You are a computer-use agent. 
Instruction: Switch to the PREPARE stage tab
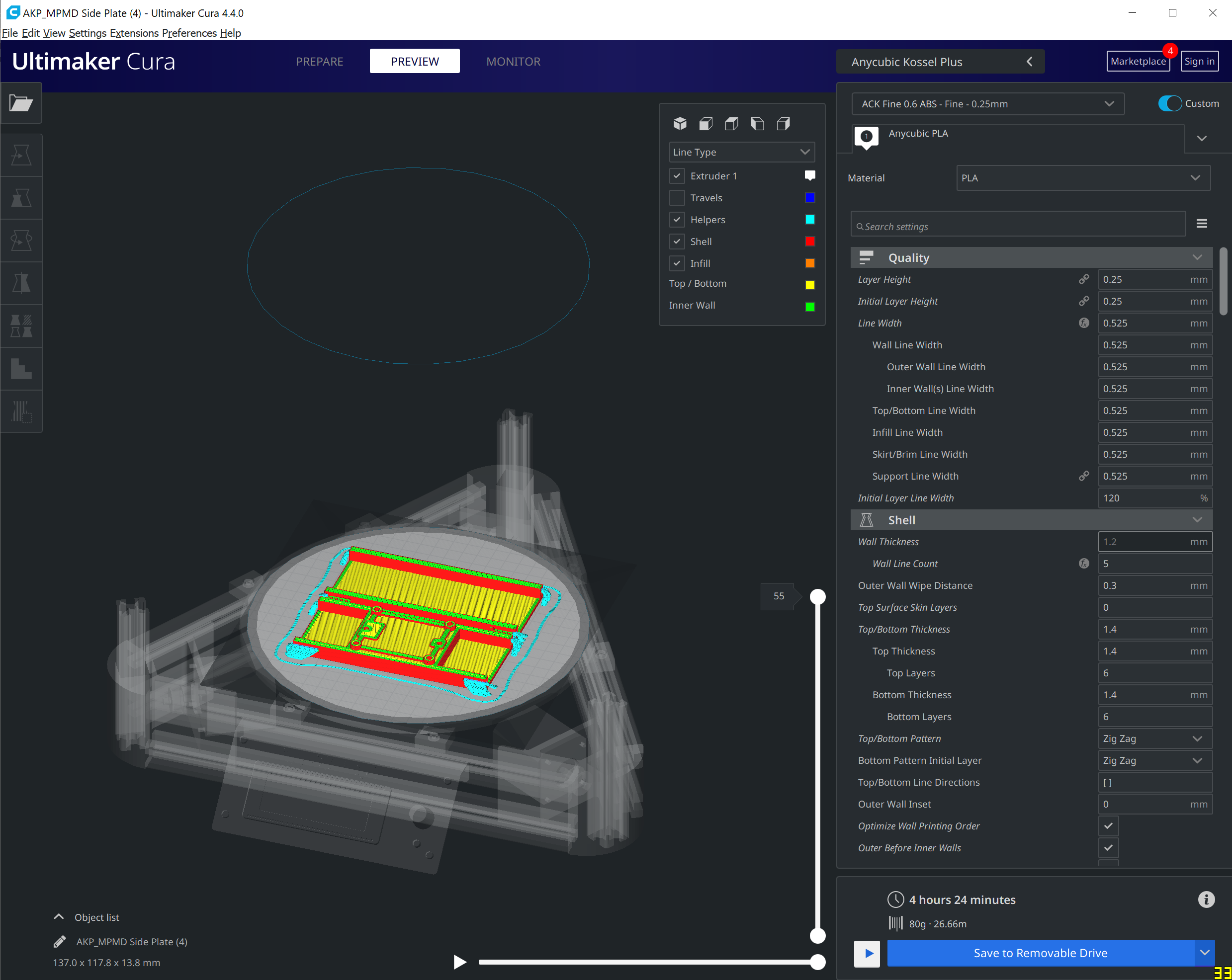click(x=319, y=61)
